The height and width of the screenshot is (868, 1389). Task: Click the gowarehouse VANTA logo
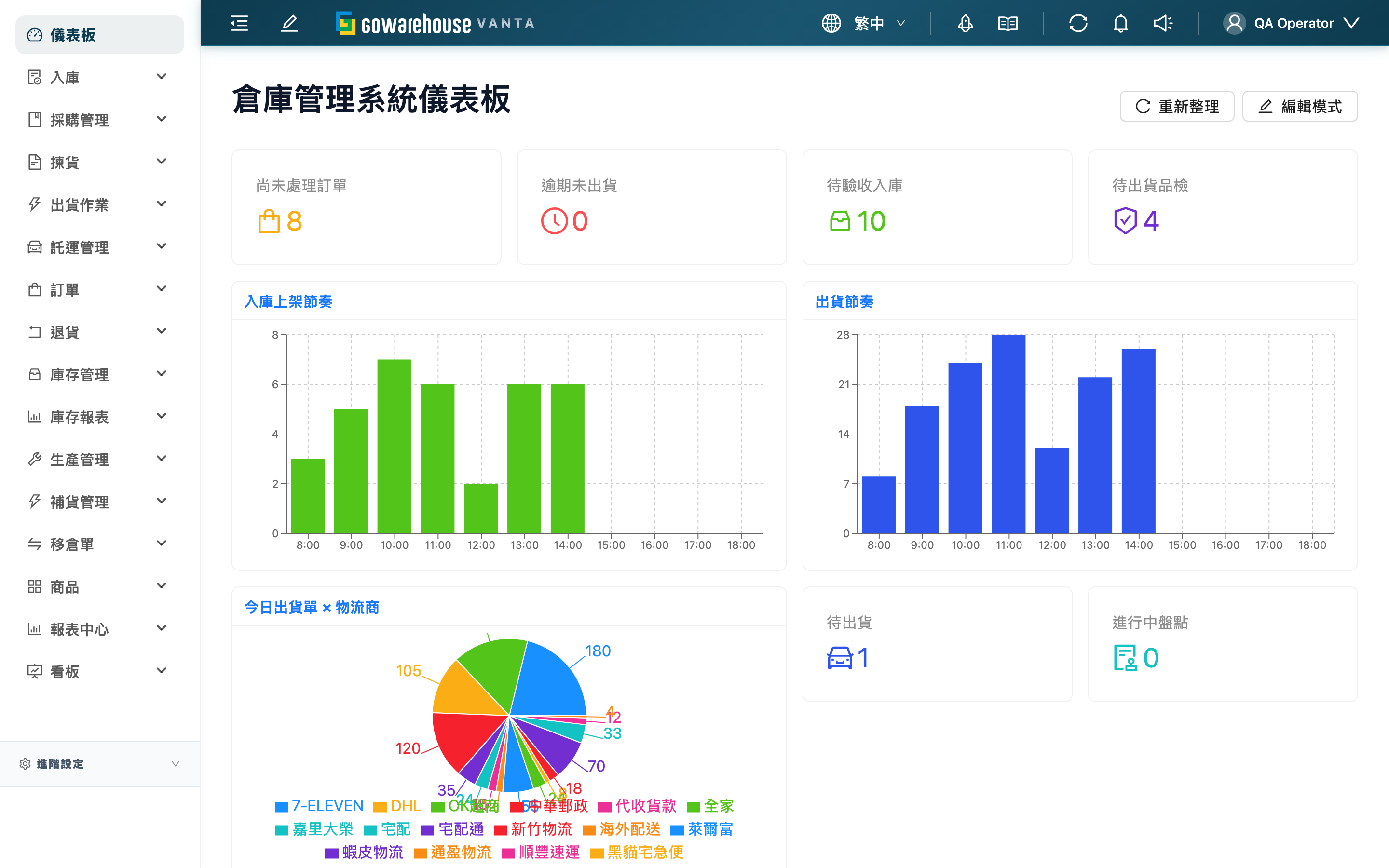click(435, 24)
